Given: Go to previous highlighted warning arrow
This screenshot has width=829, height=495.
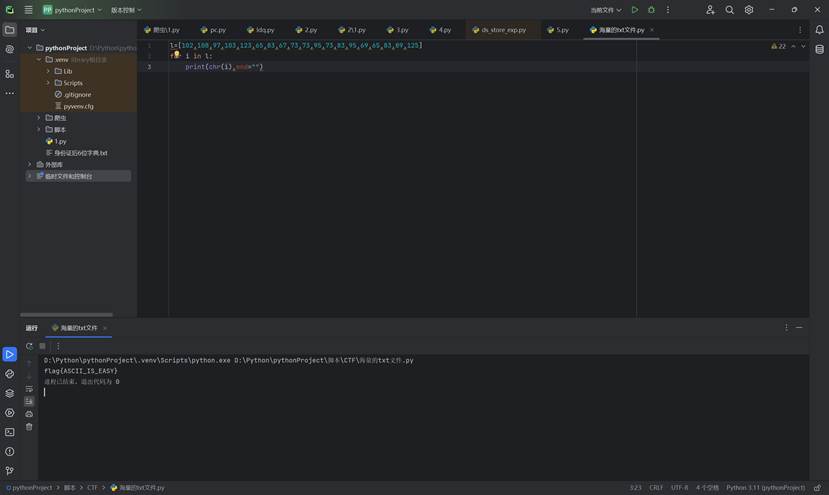Looking at the screenshot, I should pyautogui.click(x=793, y=47).
